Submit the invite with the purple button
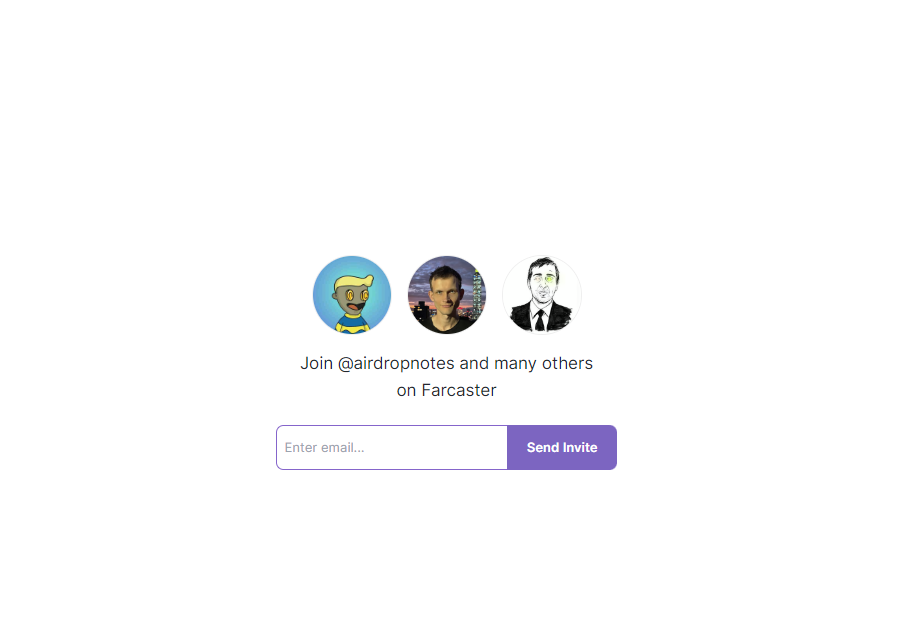901x641 pixels. click(x=562, y=447)
